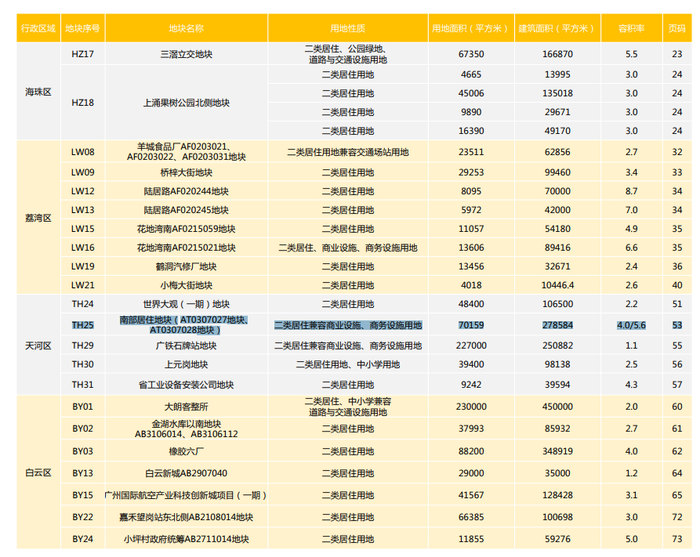Click plot name 花地湾南AF0215021地块
Image resolution: width=700 pixels, height=557 pixels.
[186, 248]
